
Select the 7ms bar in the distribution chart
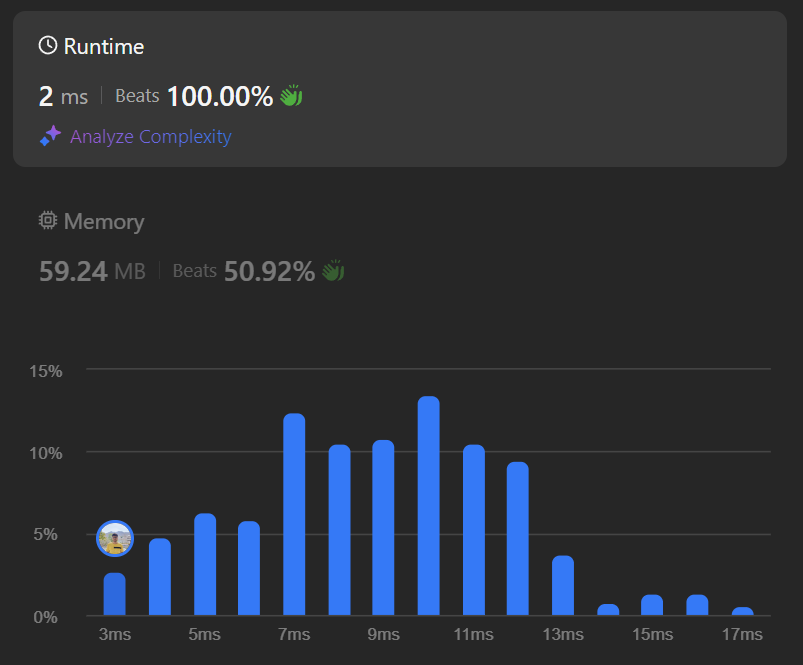[294, 514]
